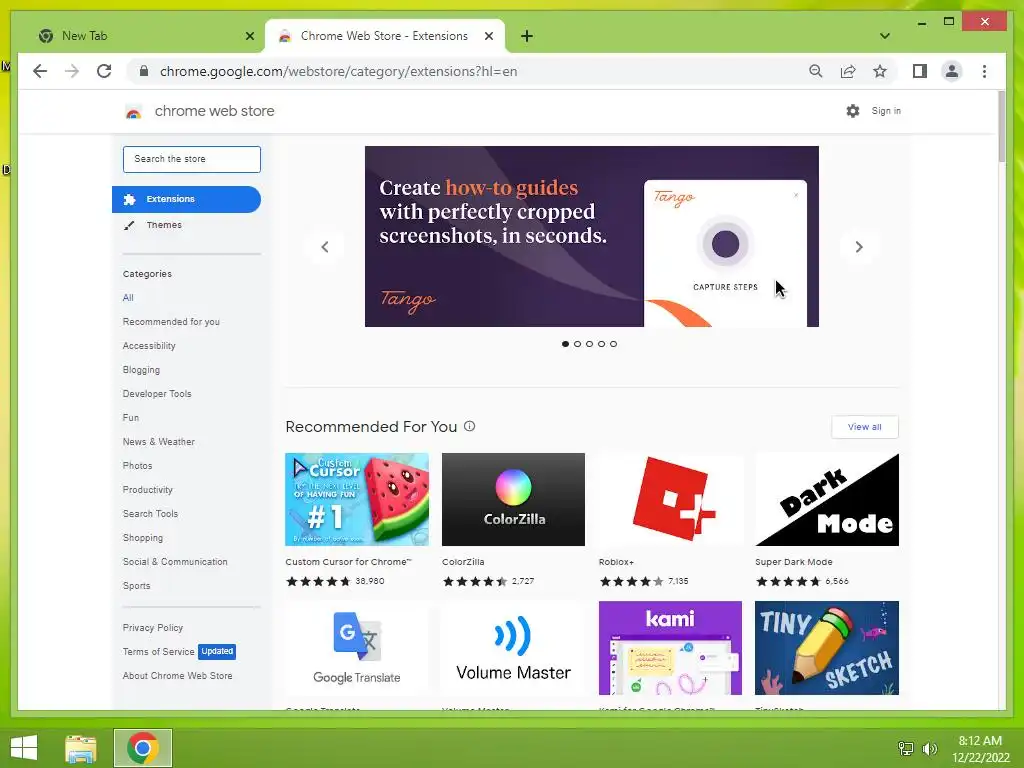1024x768 pixels.
Task: Select fifth carousel dot indicator
Action: (x=613, y=344)
